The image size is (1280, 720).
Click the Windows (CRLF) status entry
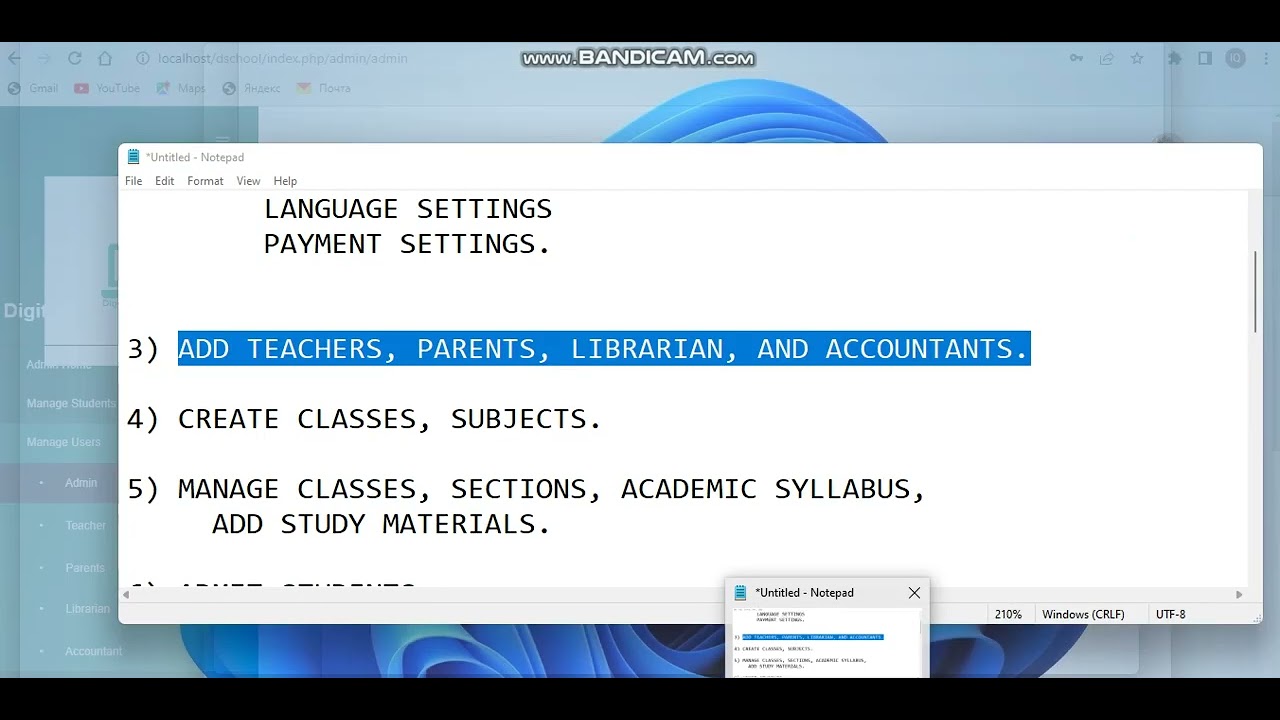point(1083,614)
